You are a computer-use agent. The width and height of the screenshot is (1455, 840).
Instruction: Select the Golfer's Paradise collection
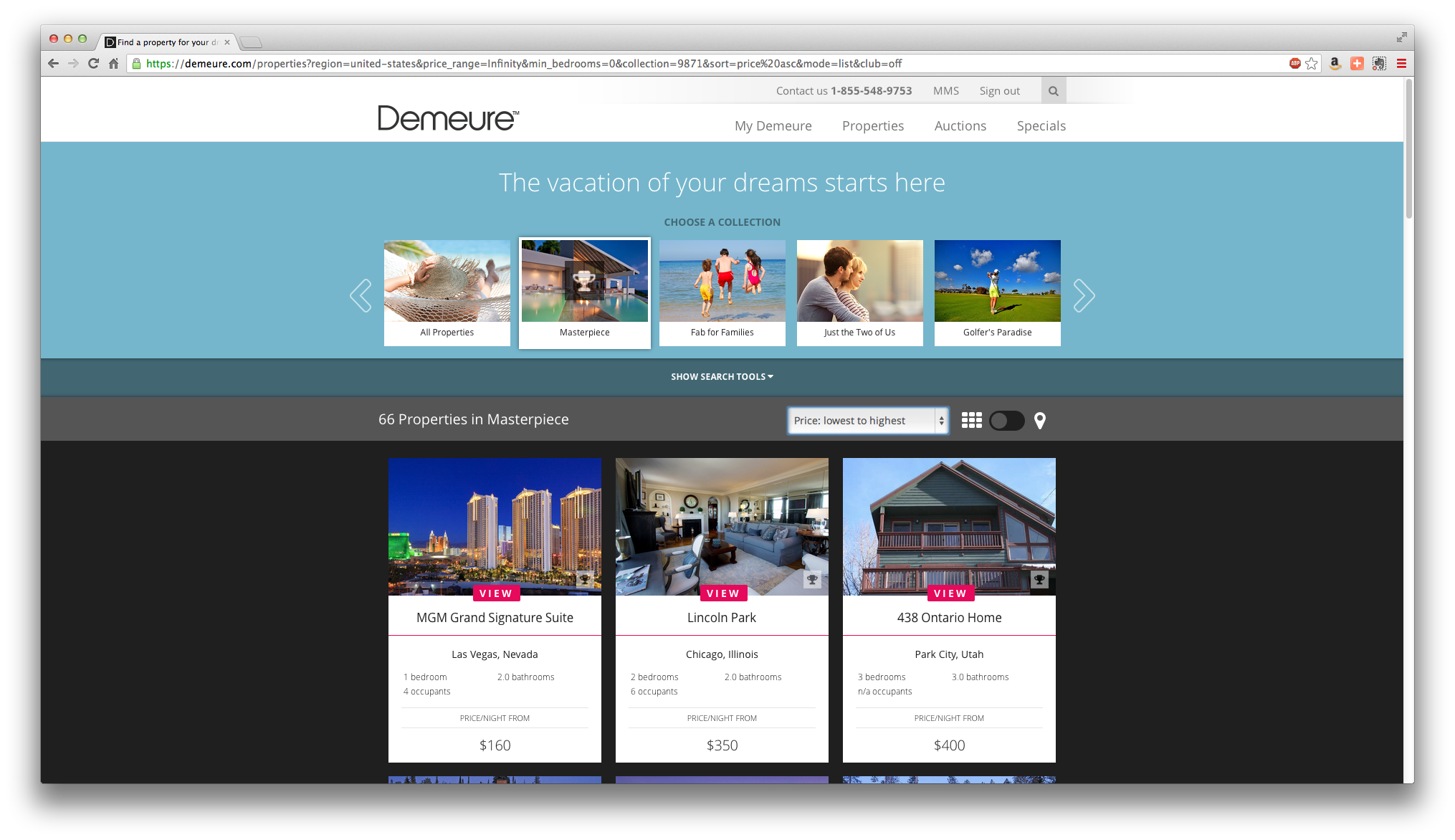pyautogui.click(x=997, y=292)
